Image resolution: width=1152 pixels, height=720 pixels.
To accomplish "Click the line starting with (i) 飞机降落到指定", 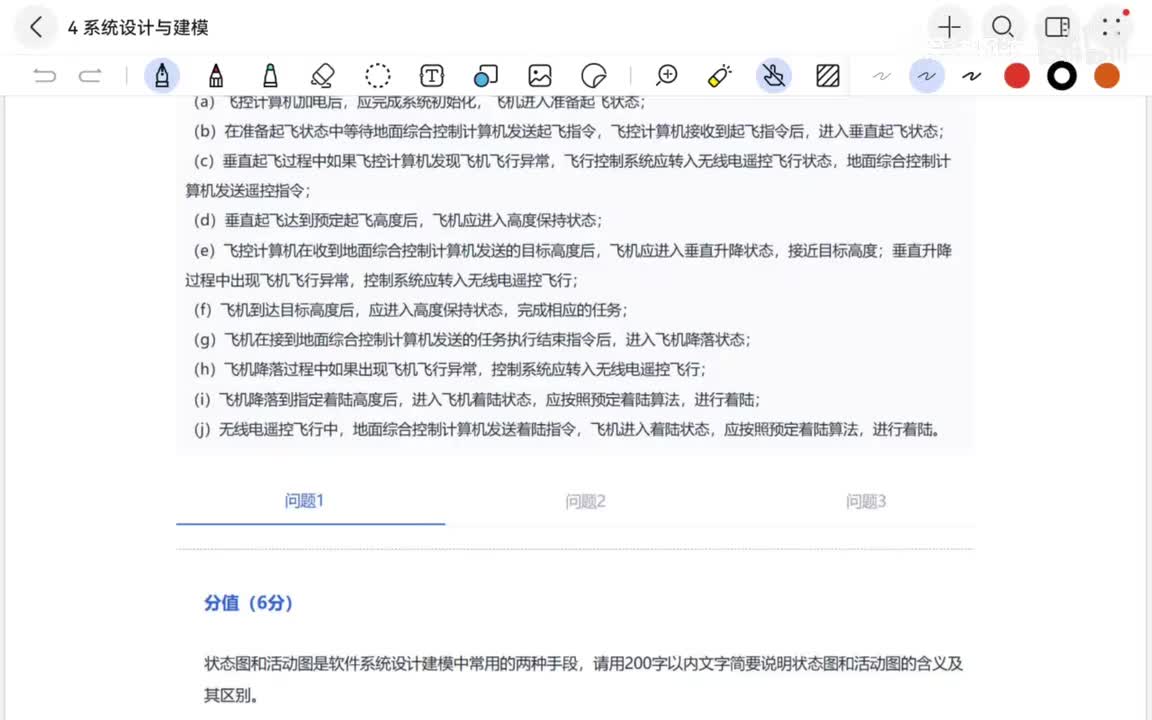I will (x=477, y=400).
